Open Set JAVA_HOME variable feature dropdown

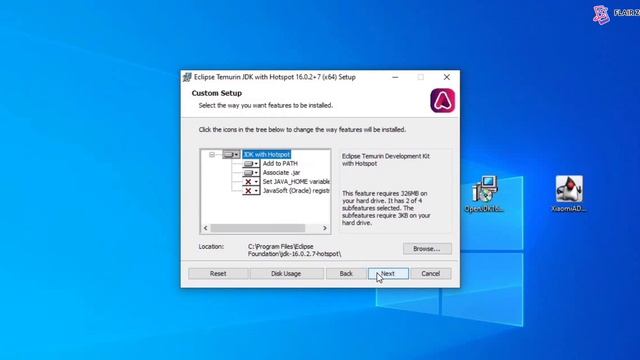[251, 182]
